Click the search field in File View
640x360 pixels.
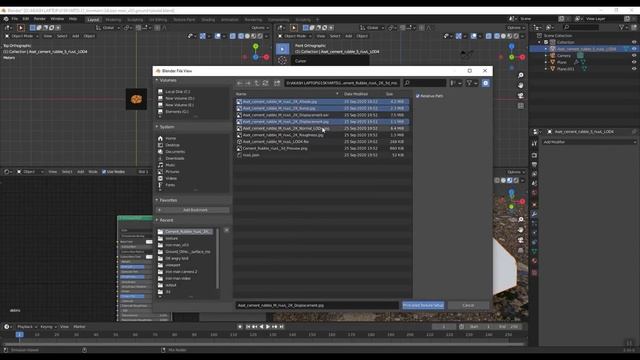click(x=424, y=83)
